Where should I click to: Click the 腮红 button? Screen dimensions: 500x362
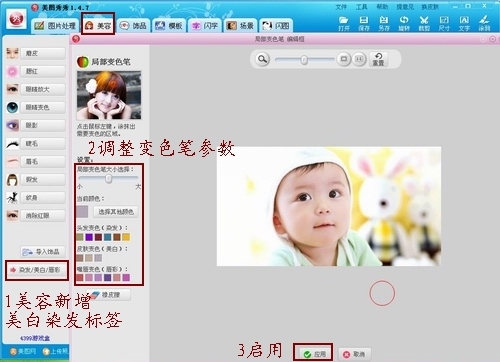click(x=43, y=71)
